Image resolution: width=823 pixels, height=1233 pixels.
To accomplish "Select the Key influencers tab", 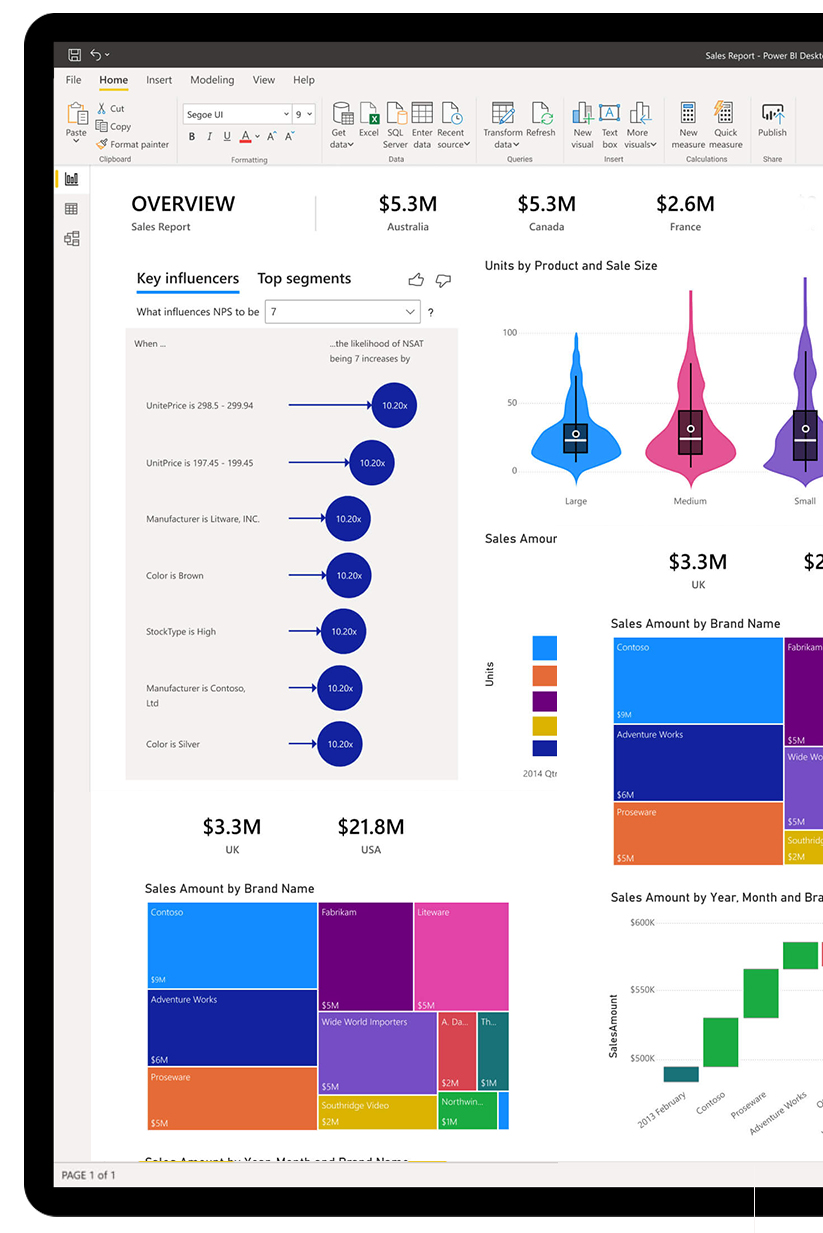I will click(x=188, y=279).
